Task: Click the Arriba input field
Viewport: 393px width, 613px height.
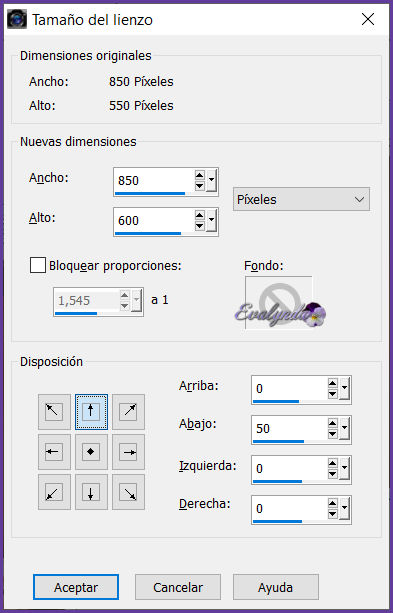Action: click(289, 389)
